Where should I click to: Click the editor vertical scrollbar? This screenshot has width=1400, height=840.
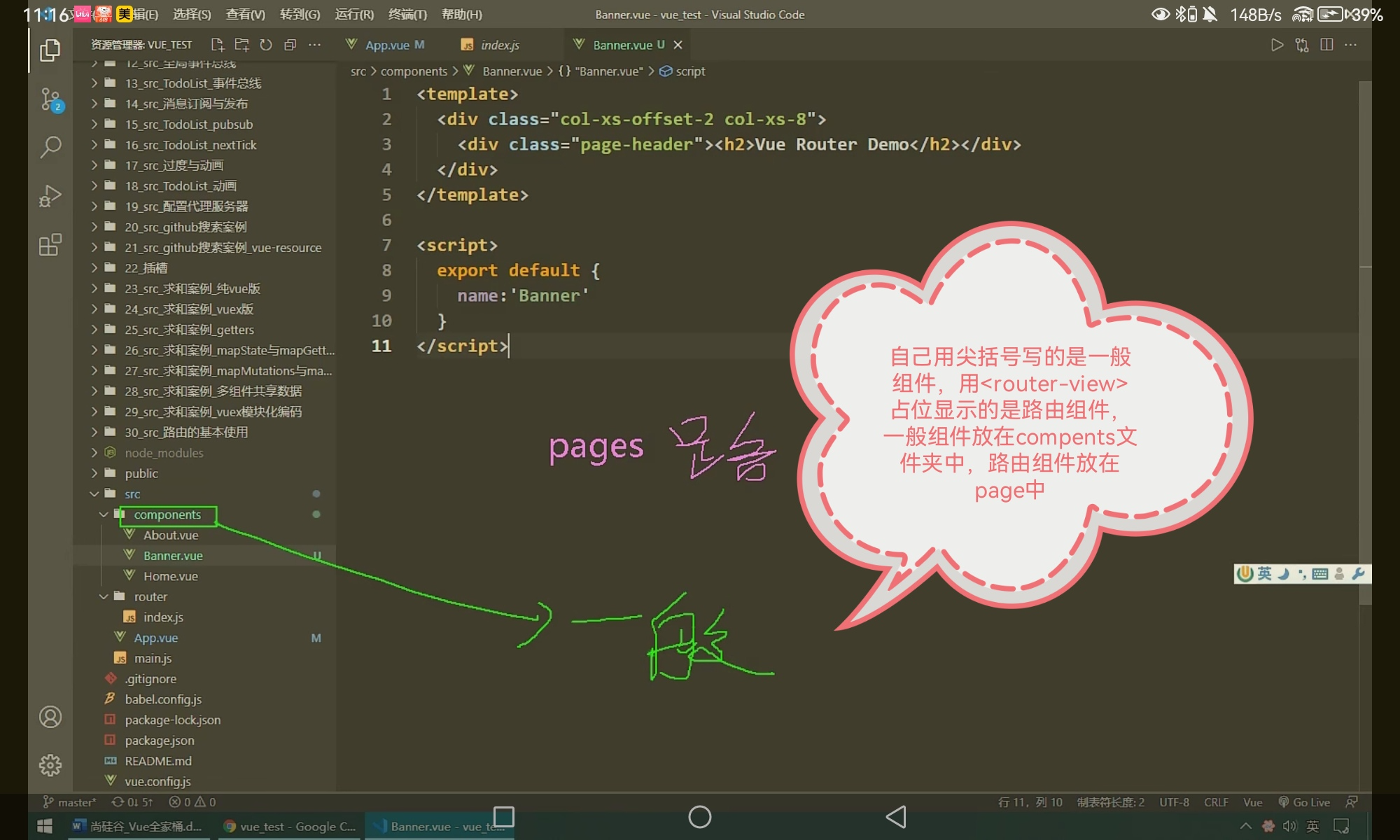[x=1365, y=350]
